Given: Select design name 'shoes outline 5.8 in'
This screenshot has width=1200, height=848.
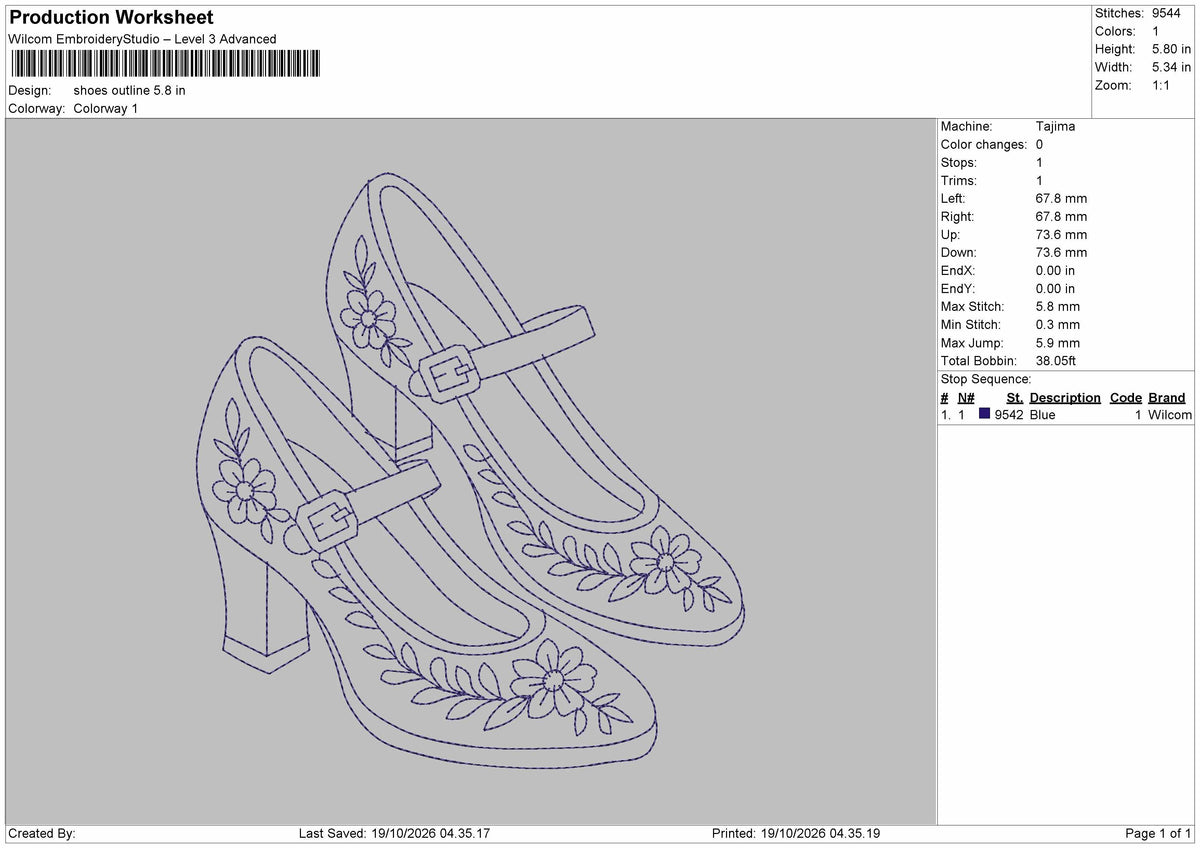Looking at the screenshot, I should click(x=130, y=90).
